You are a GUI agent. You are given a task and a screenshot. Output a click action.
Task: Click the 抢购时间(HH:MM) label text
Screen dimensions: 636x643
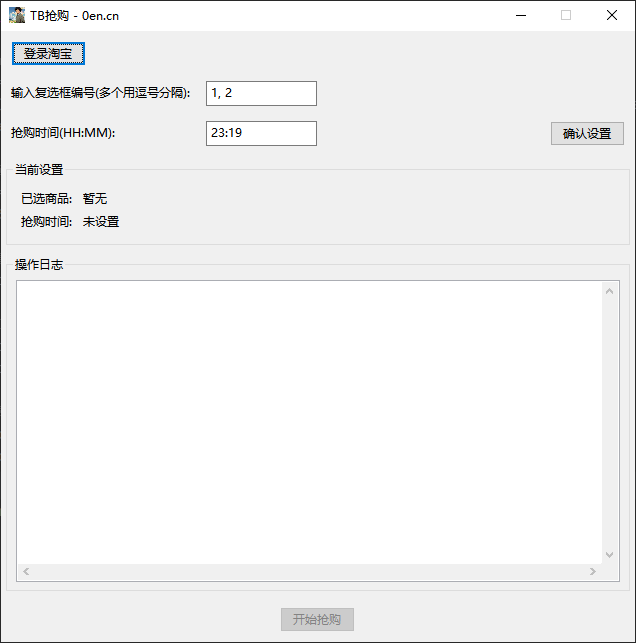pyautogui.click(x=63, y=133)
